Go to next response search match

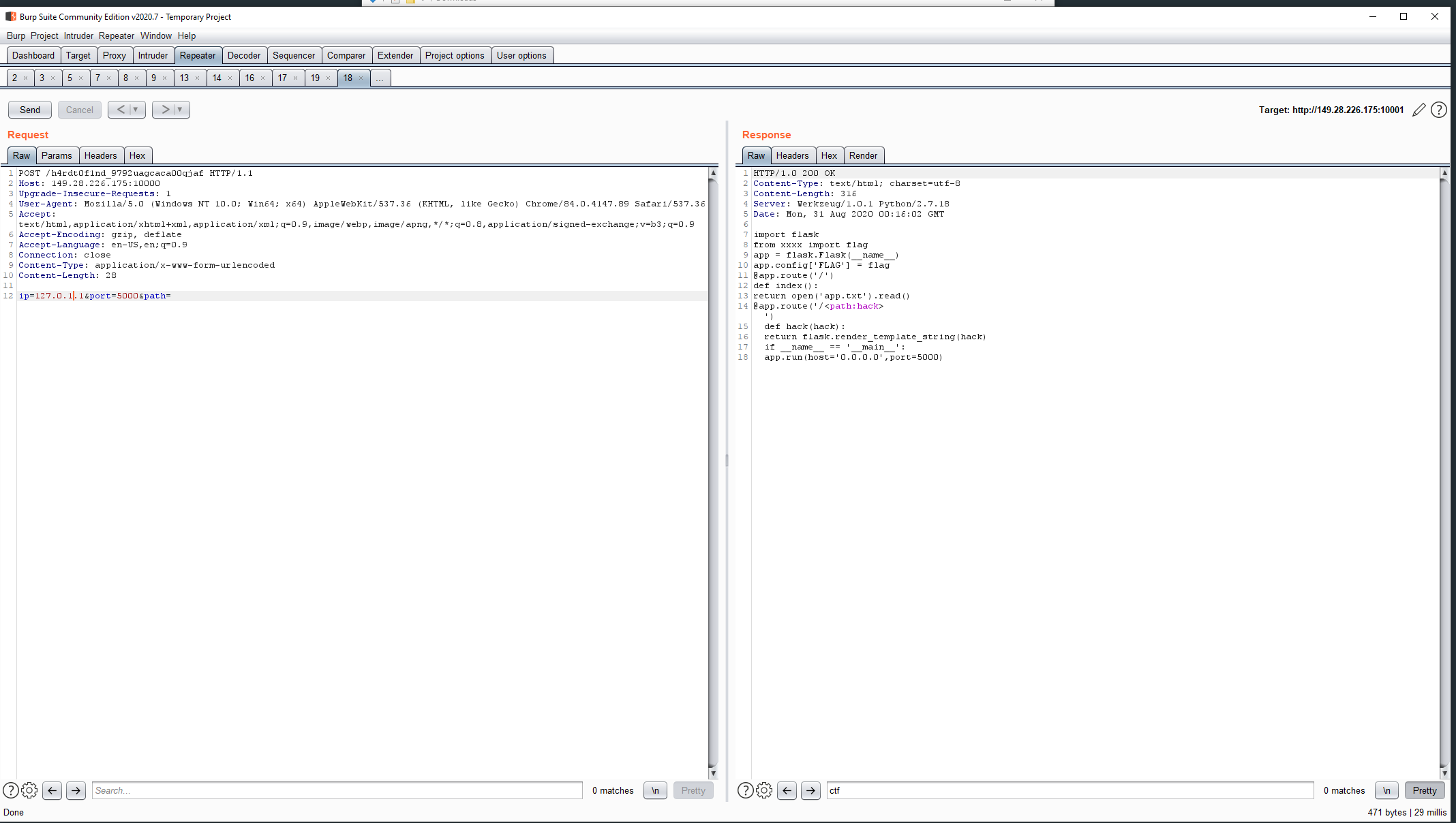810,790
